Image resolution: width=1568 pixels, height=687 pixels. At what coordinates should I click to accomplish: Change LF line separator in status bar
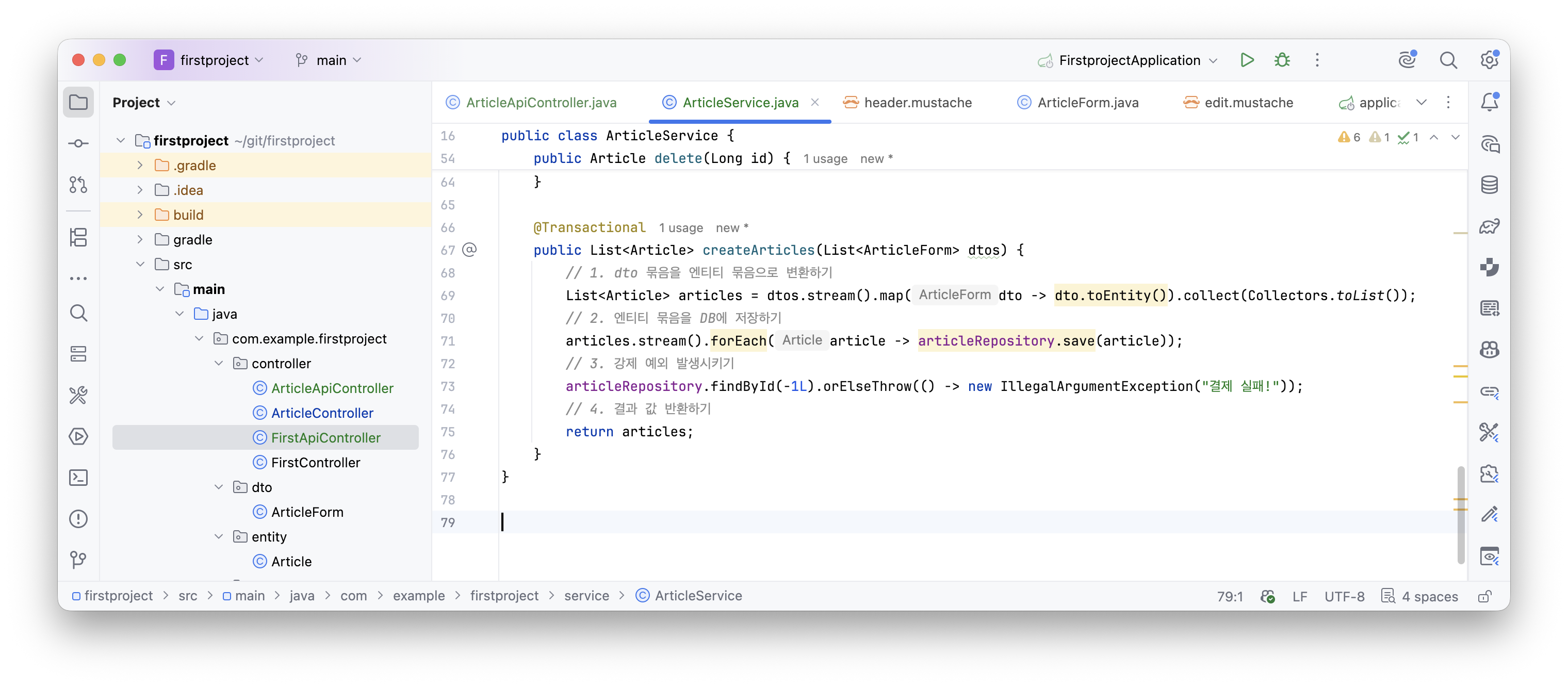click(1300, 596)
